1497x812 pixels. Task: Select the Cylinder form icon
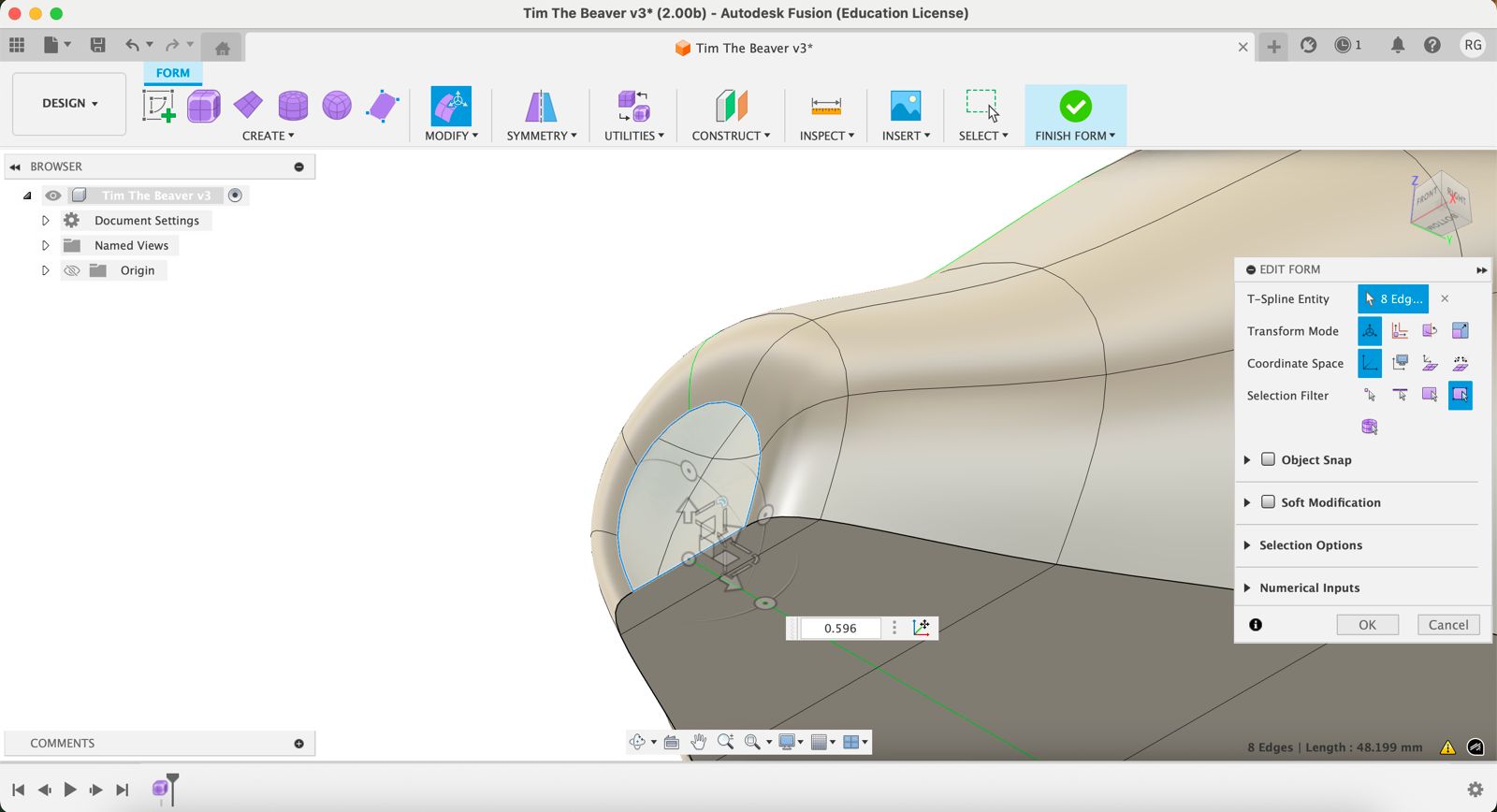click(x=293, y=106)
